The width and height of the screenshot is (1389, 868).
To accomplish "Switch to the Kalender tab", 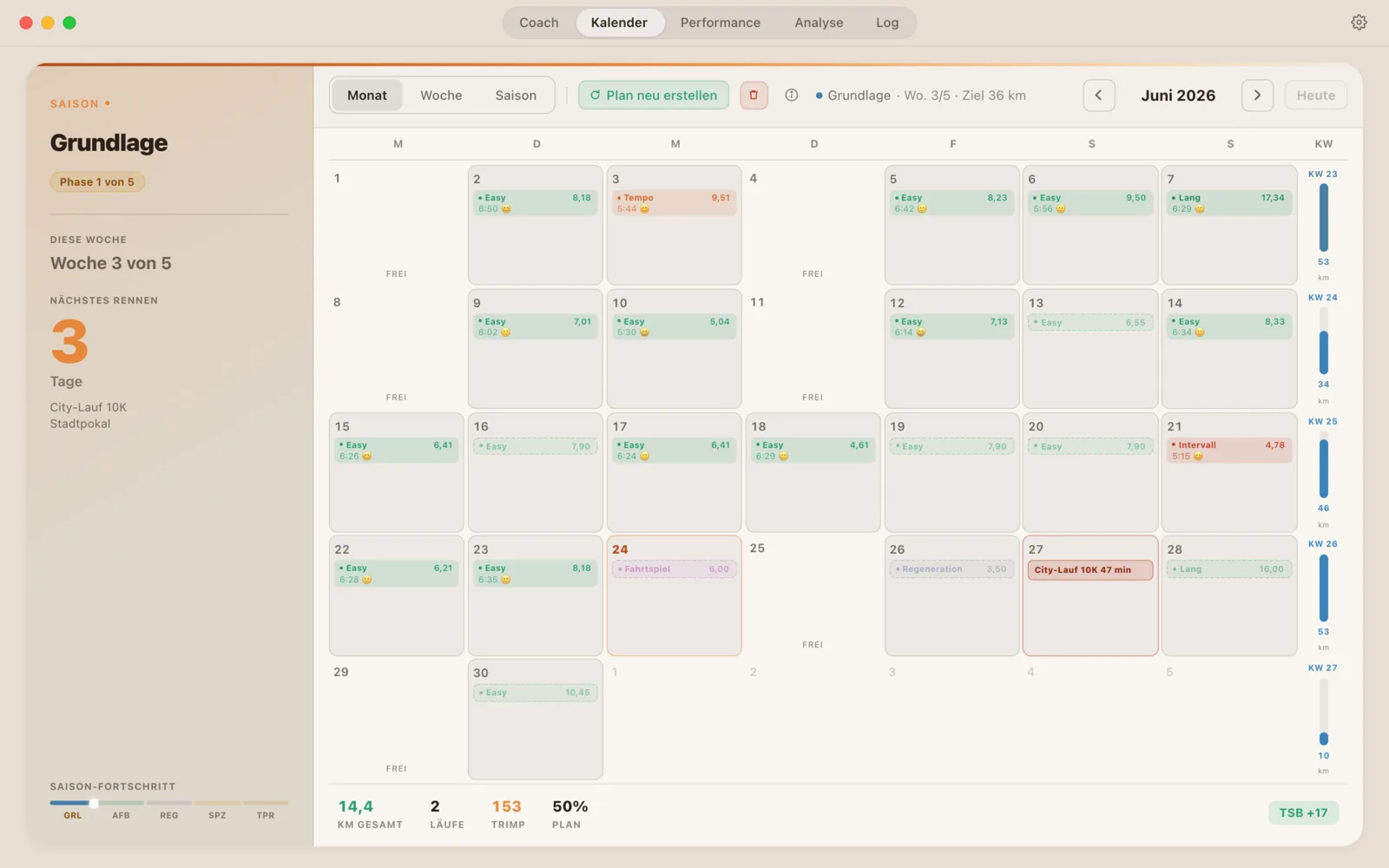I will pos(619,23).
